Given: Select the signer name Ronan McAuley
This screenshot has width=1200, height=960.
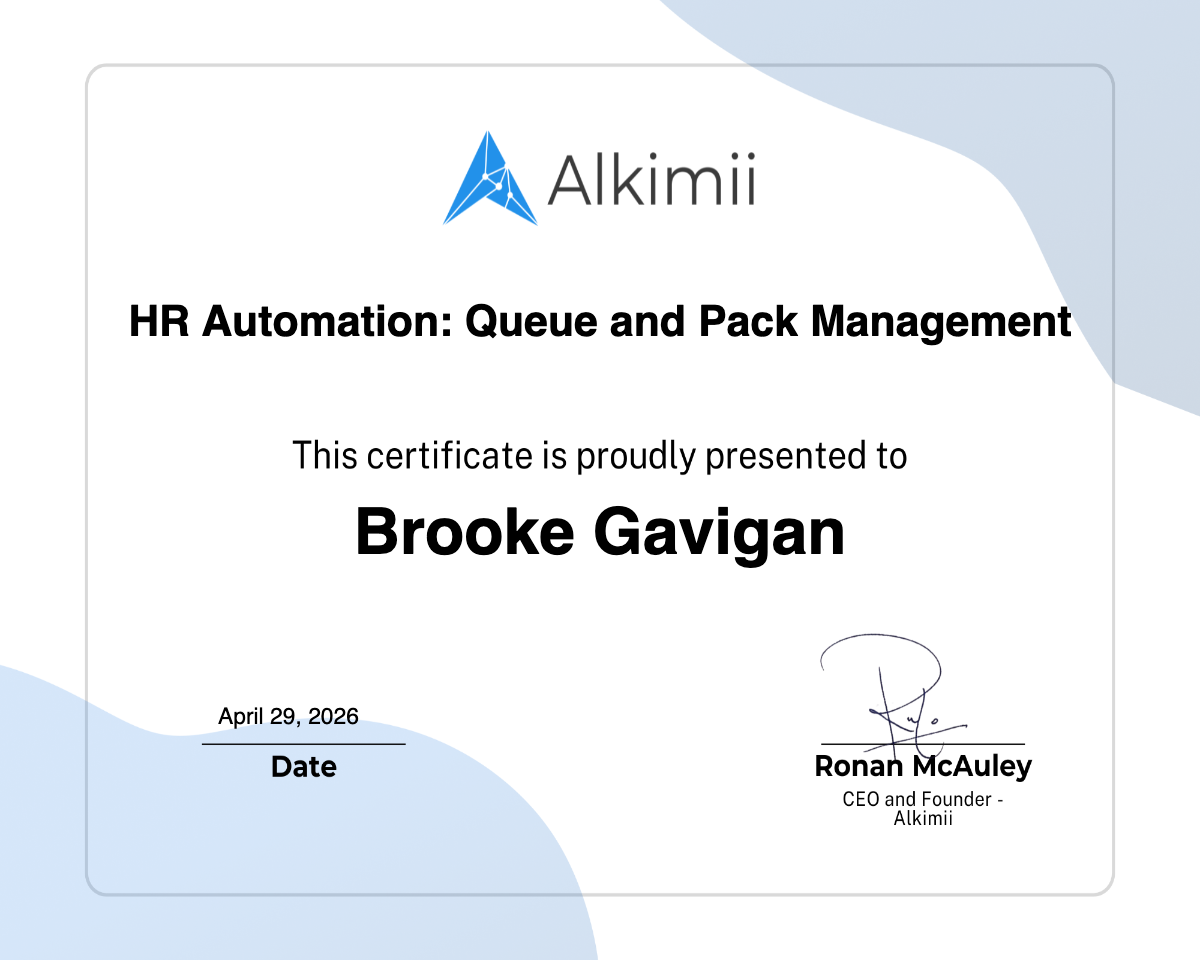Looking at the screenshot, I should pos(923,767).
